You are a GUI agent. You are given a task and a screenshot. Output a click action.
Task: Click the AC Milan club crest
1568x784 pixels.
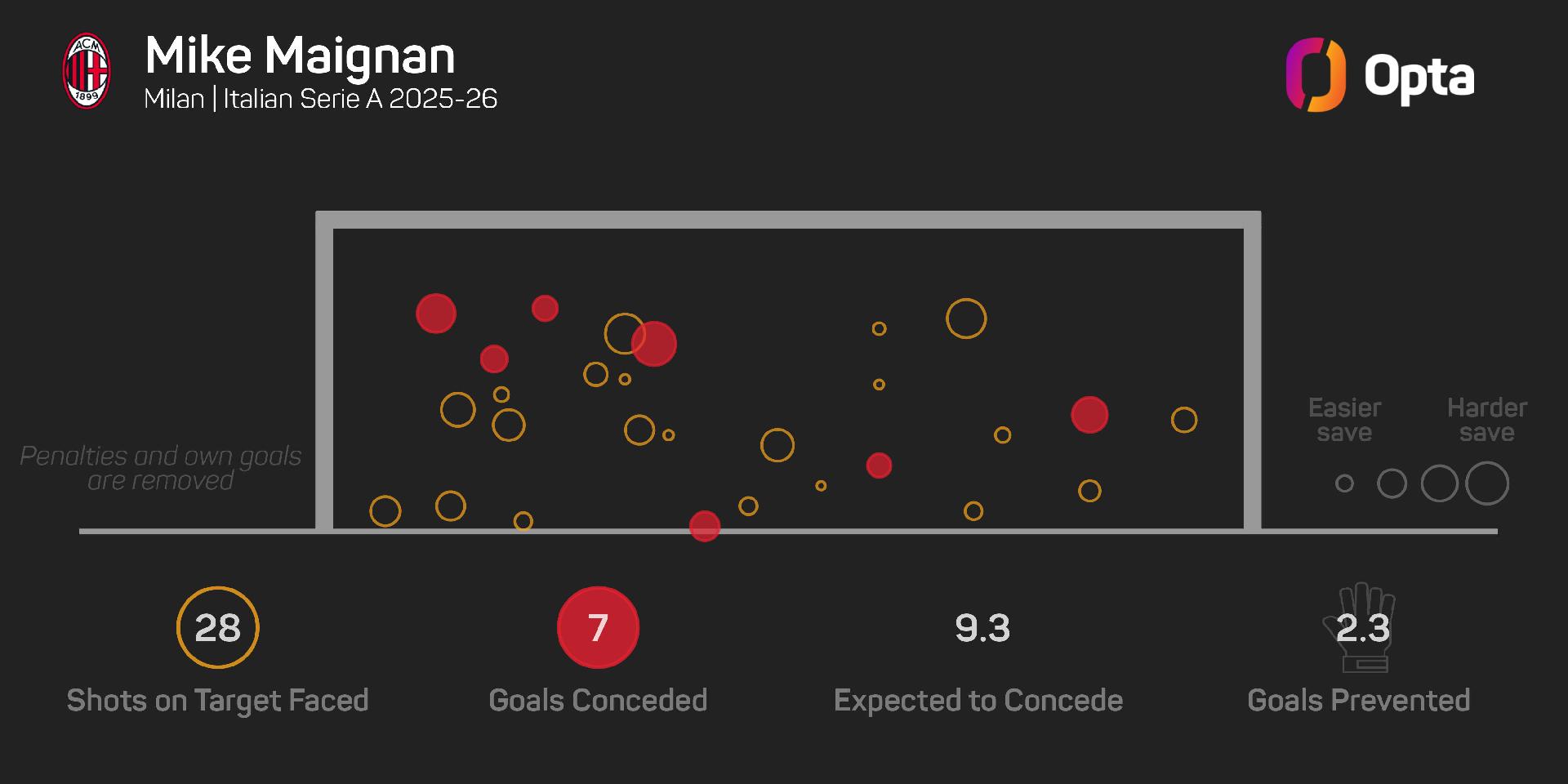(87, 72)
